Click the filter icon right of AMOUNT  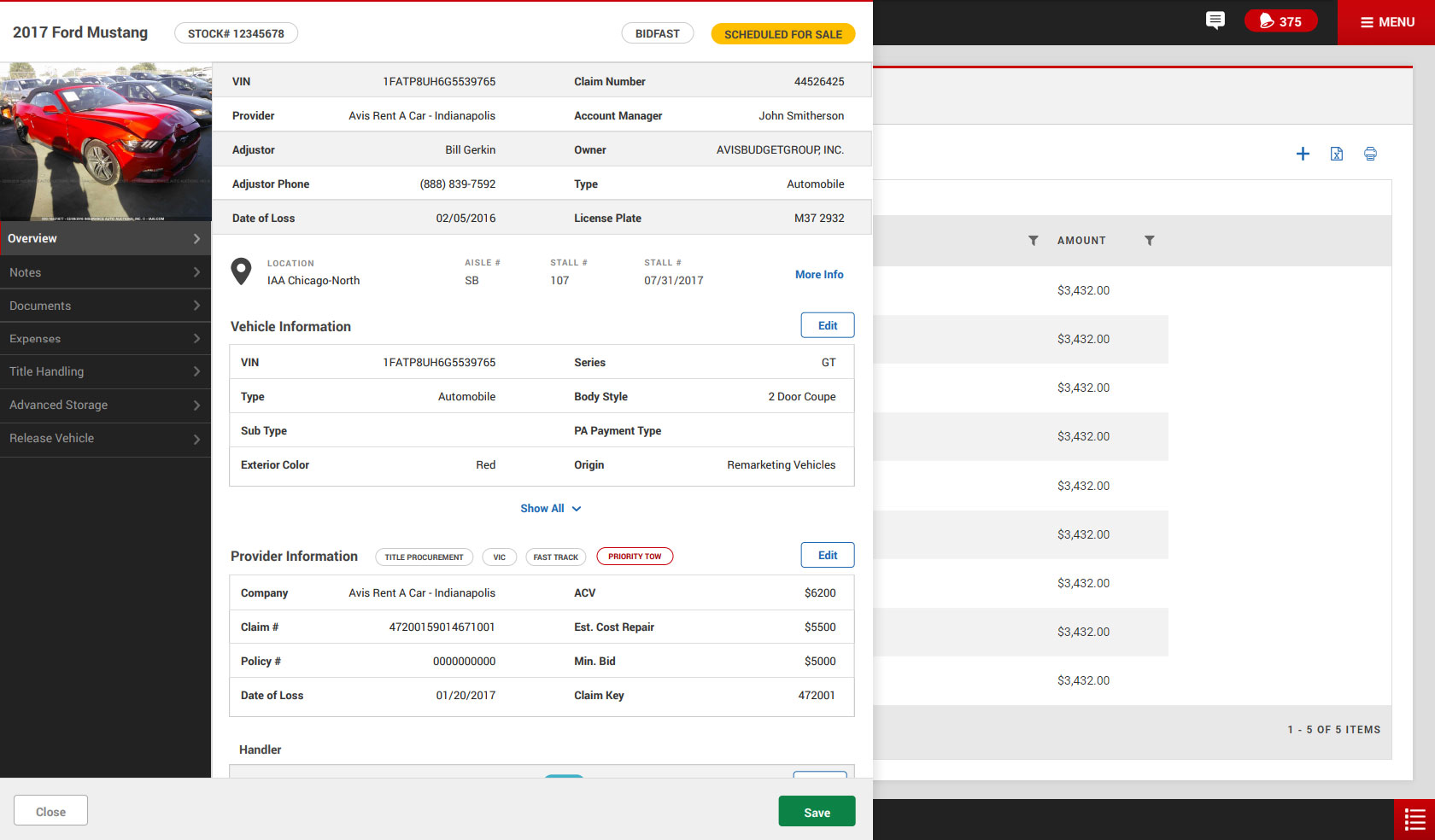tap(1150, 241)
